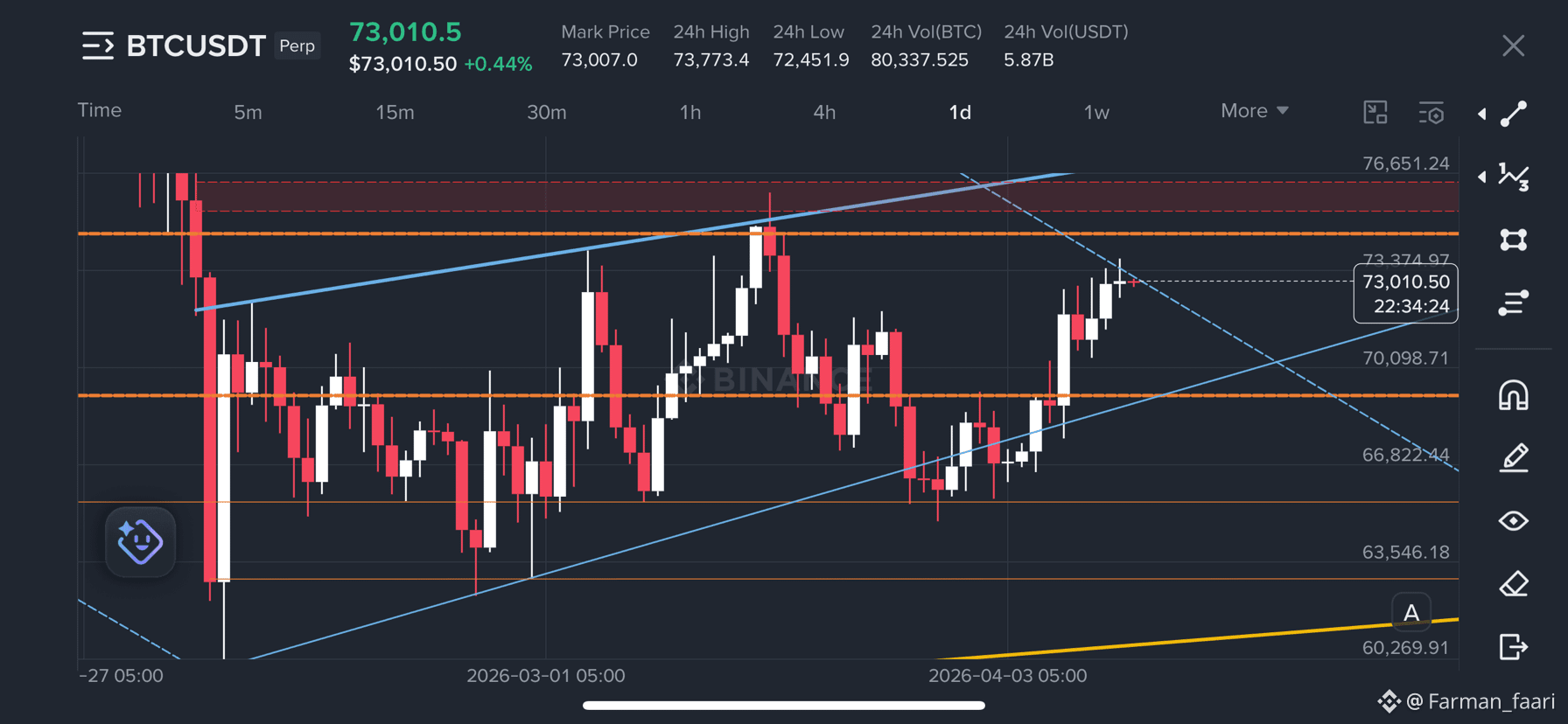Click the 24h Vol(BTC) 80,337.525 value
1568x724 pixels.
click(920, 60)
